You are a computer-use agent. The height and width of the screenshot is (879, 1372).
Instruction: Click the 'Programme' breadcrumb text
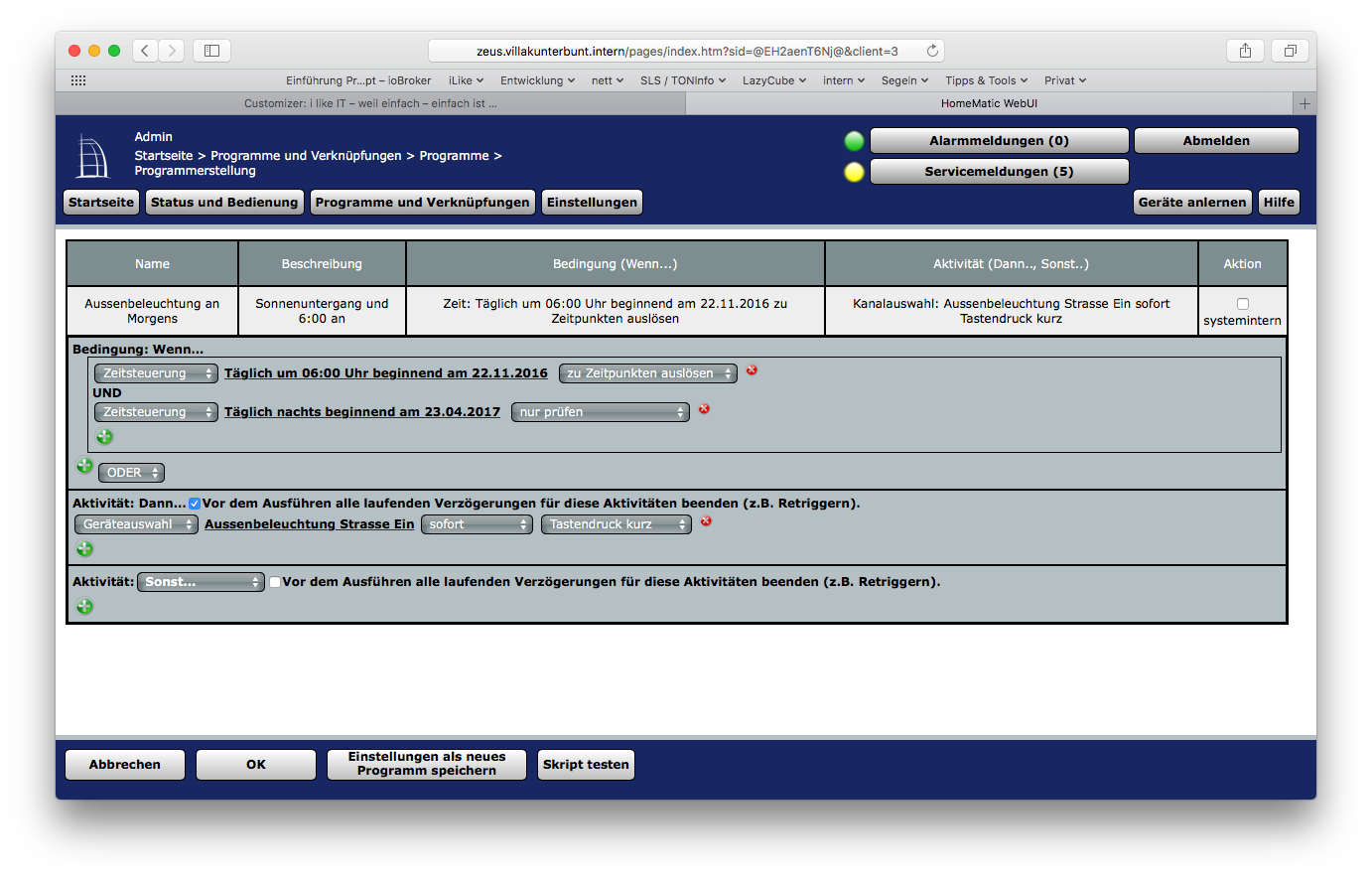[x=455, y=156]
